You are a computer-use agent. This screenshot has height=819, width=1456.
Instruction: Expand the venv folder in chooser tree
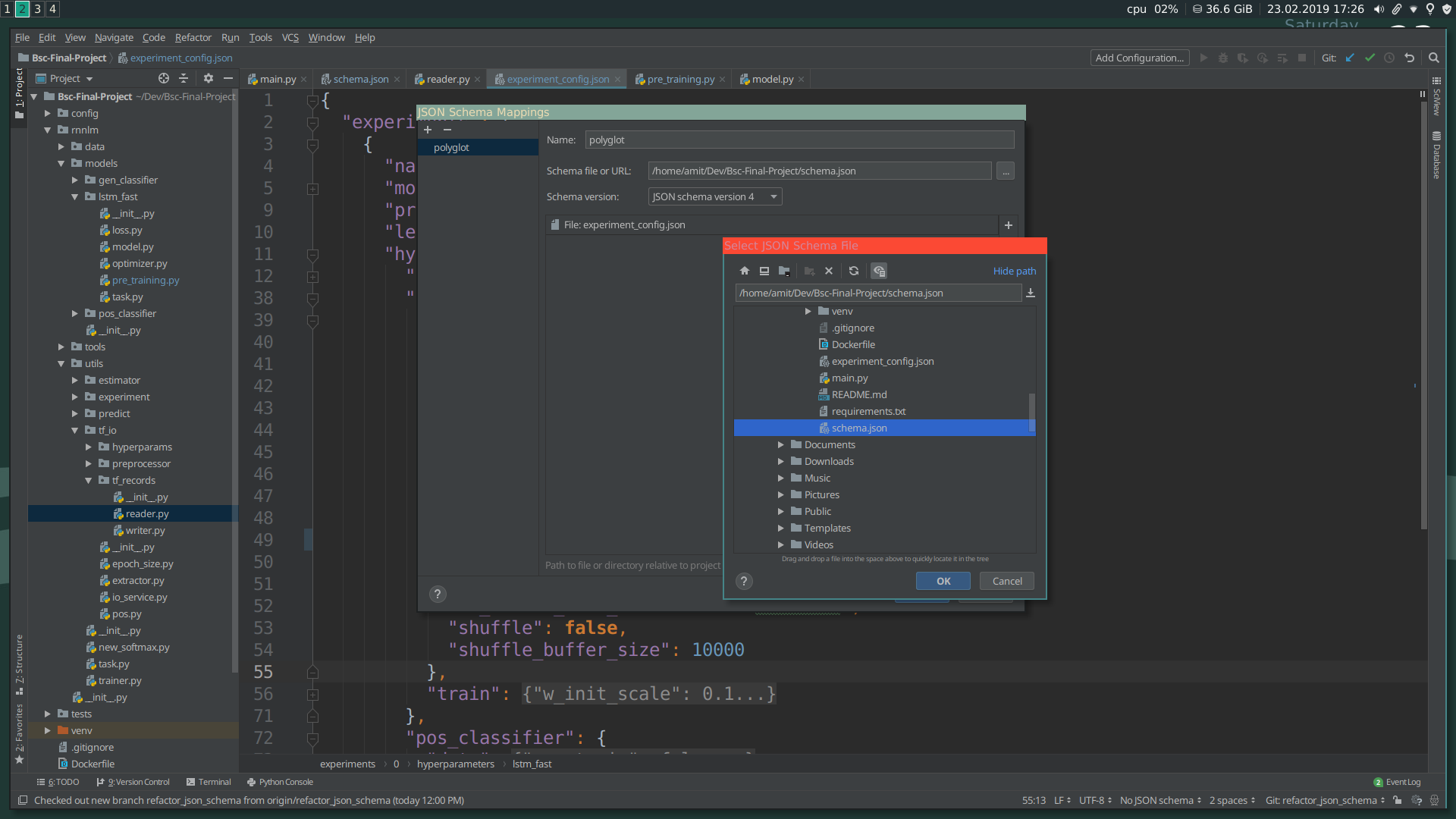(808, 312)
